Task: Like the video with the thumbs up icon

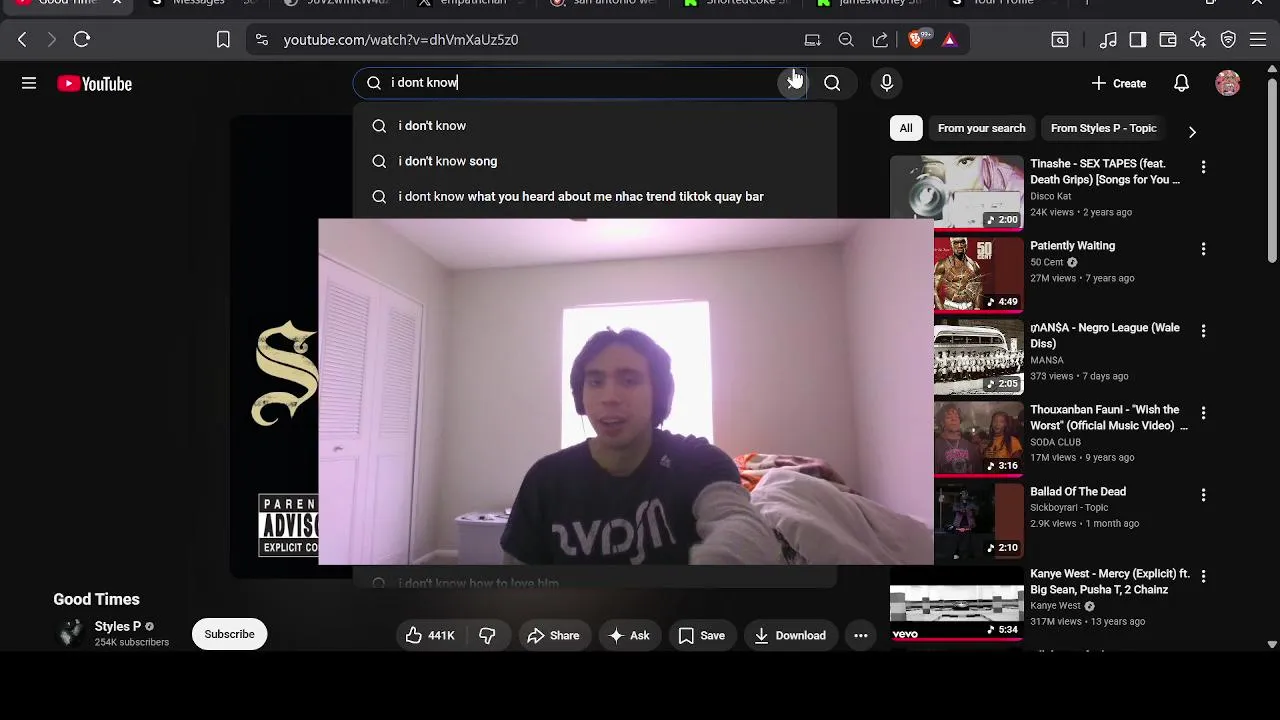Action: 430,635
